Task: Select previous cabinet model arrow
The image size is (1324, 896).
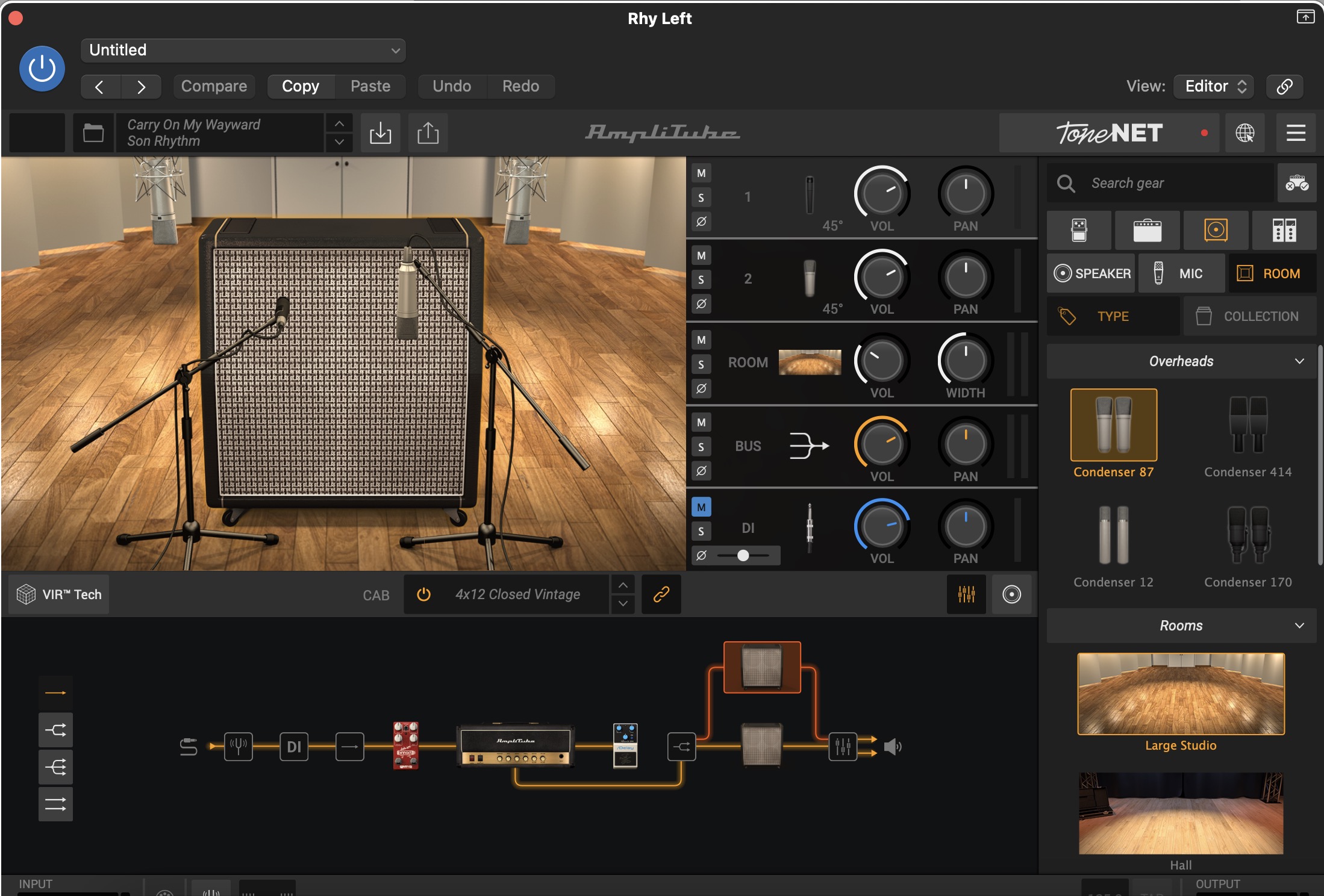Action: coord(623,585)
